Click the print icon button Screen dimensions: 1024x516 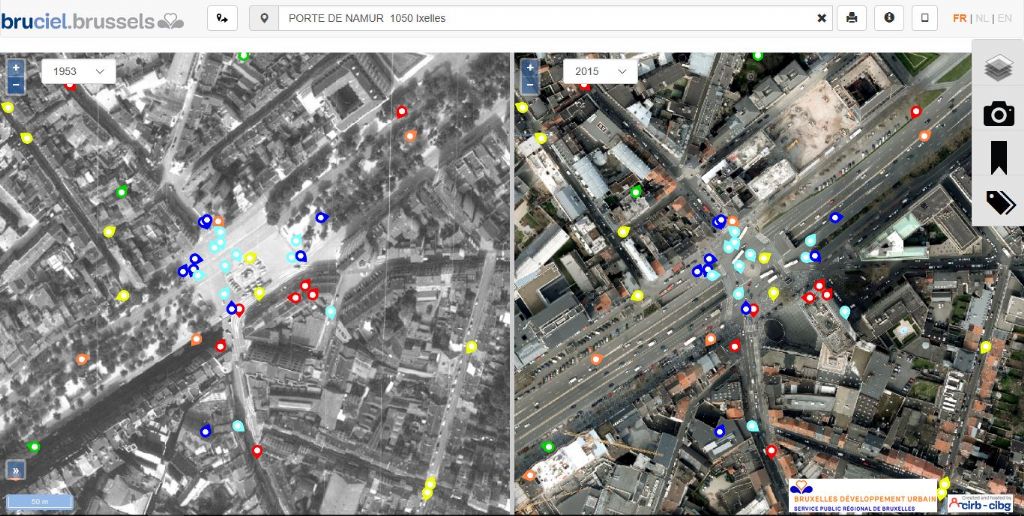coord(851,18)
